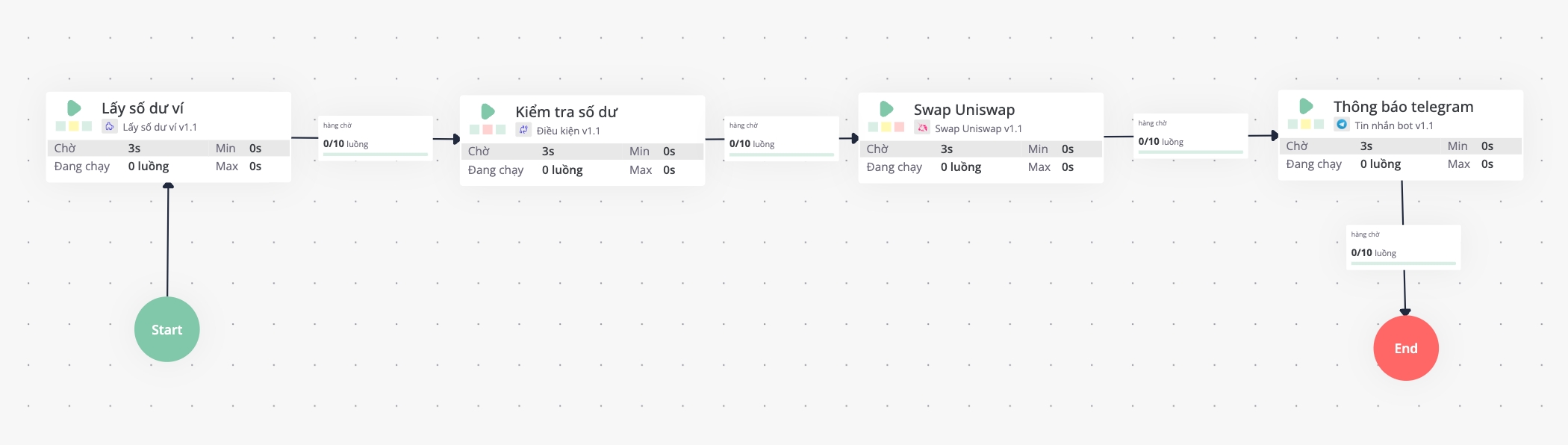1568x445 pixels.
Task: Select queue box between Lấy số dư and Kiểm tra
Action: [x=376, y=137]
